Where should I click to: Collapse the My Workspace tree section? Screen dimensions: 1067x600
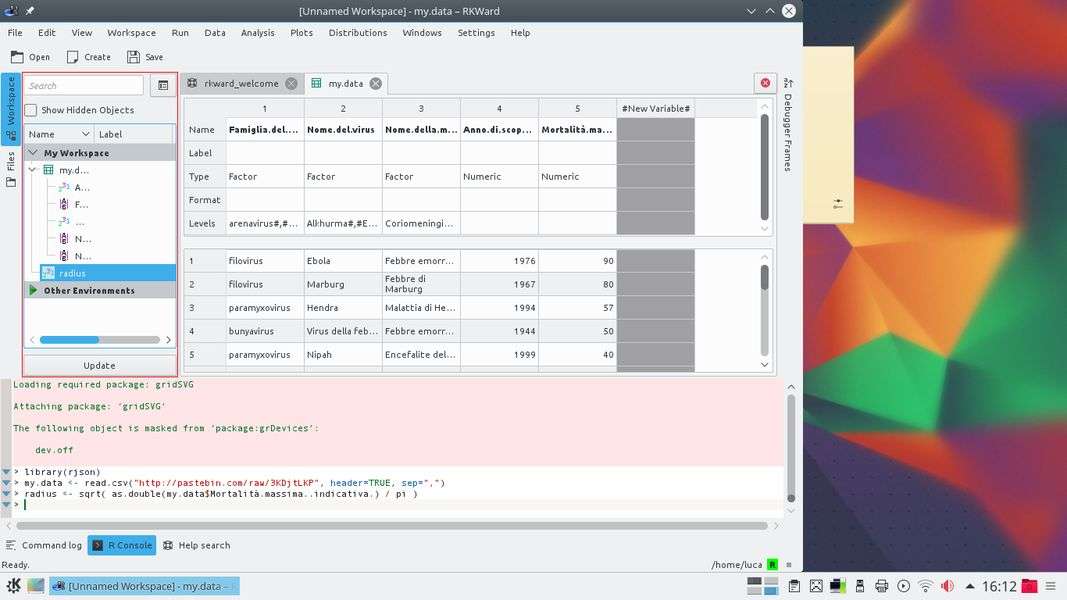pyautogui.click(x=33, y=153)
